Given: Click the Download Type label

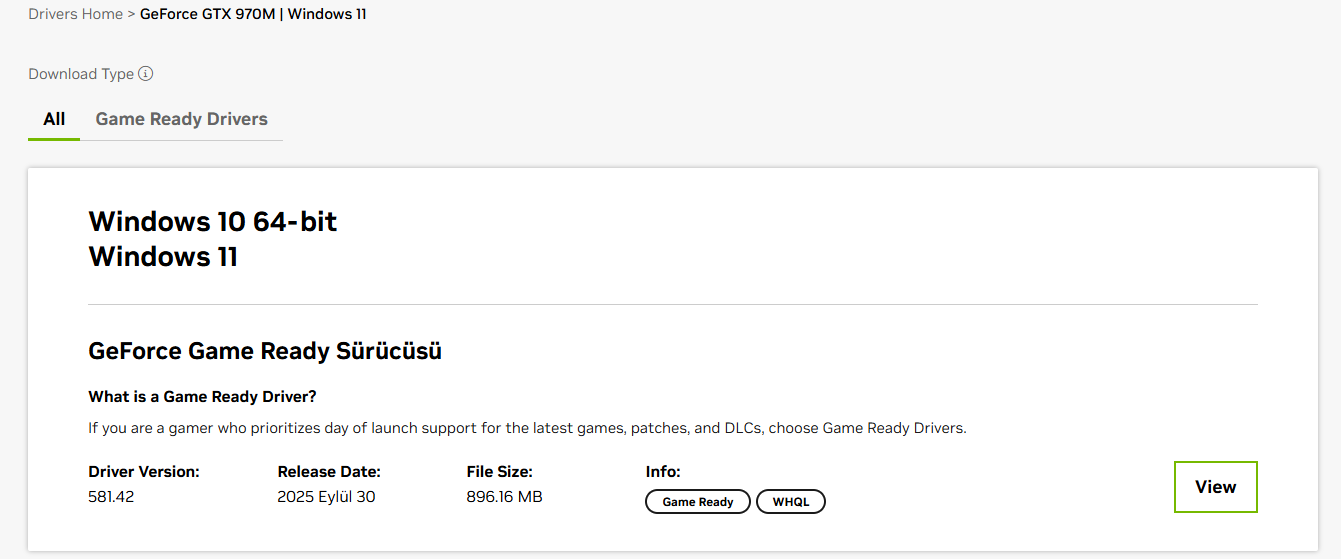Looking at the screenshot, I should (81, 74).
